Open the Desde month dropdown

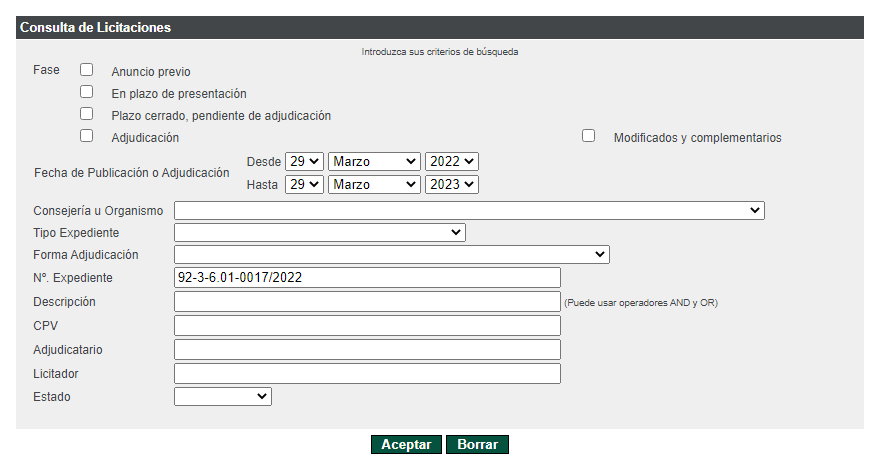tap(374, 161)
